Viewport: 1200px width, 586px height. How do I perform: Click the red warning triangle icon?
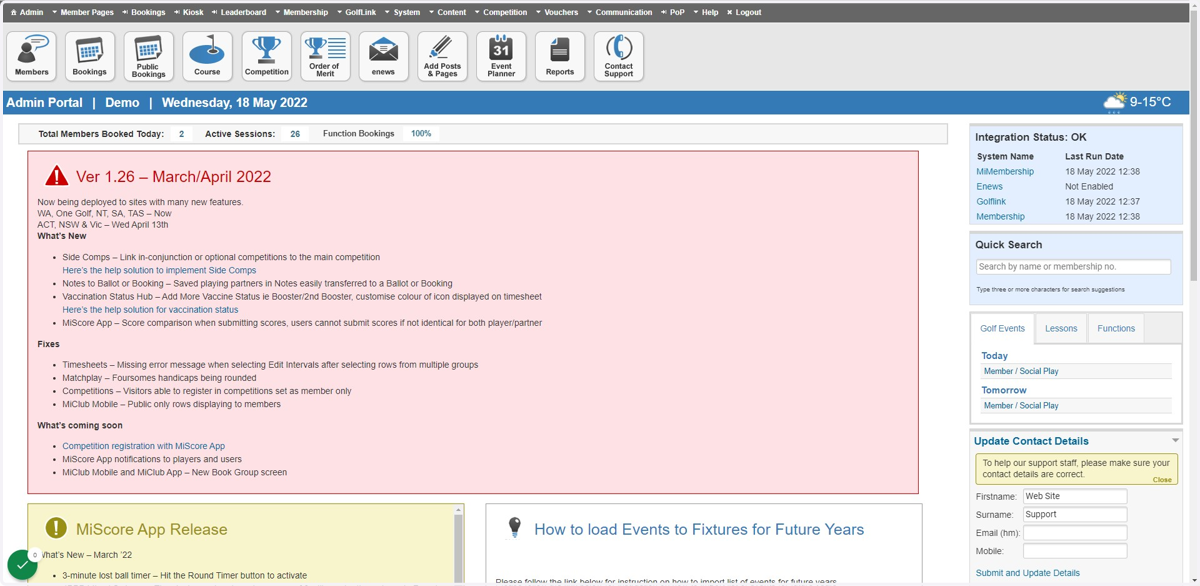pyautogui.click(x=57, y=176)
